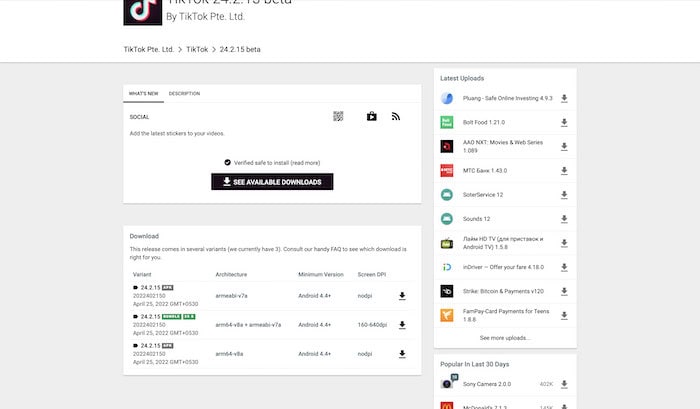
Task: Click the FamPay app icon
Action: 447,315
